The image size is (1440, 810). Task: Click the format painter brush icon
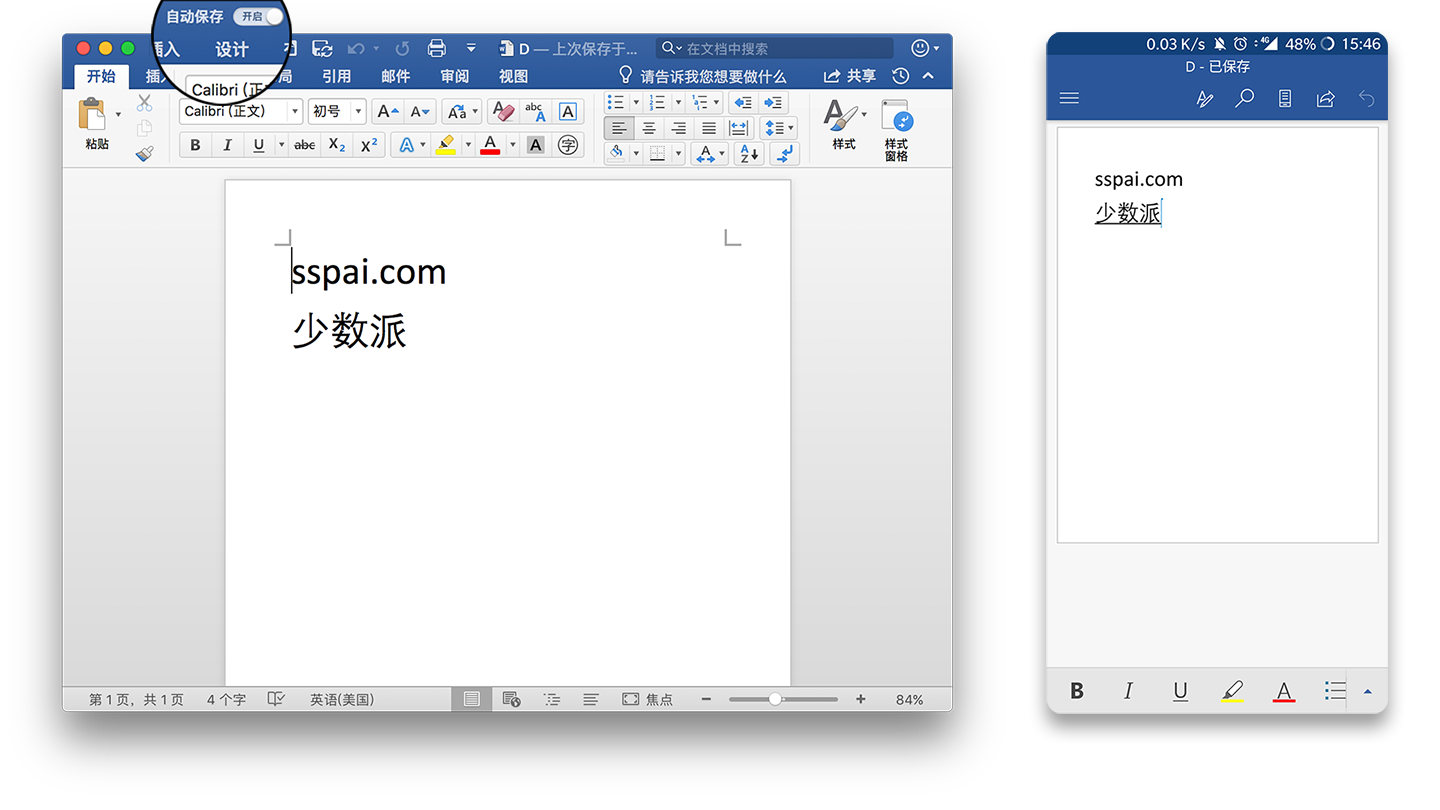pos(144,154)
